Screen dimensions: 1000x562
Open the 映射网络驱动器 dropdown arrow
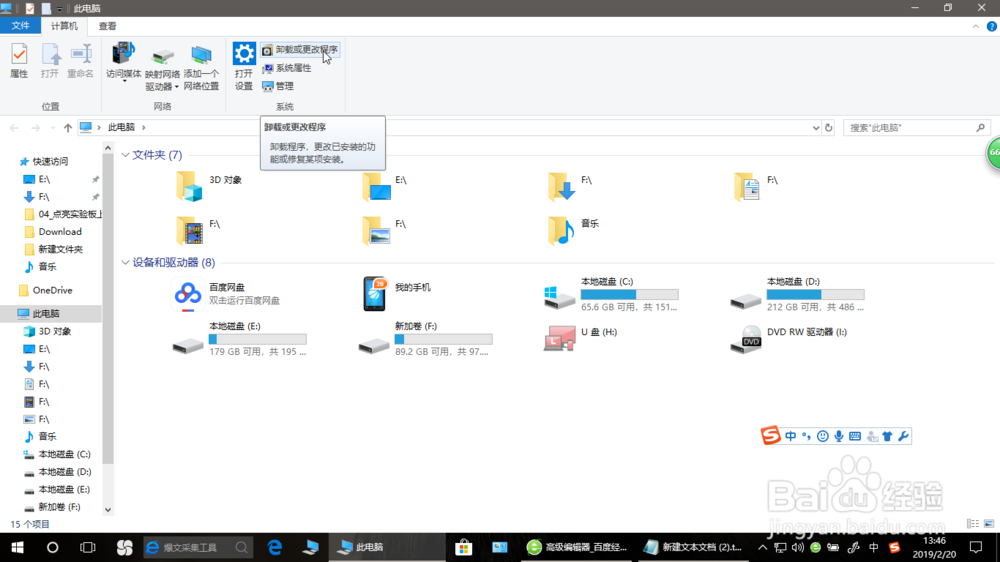177,87
